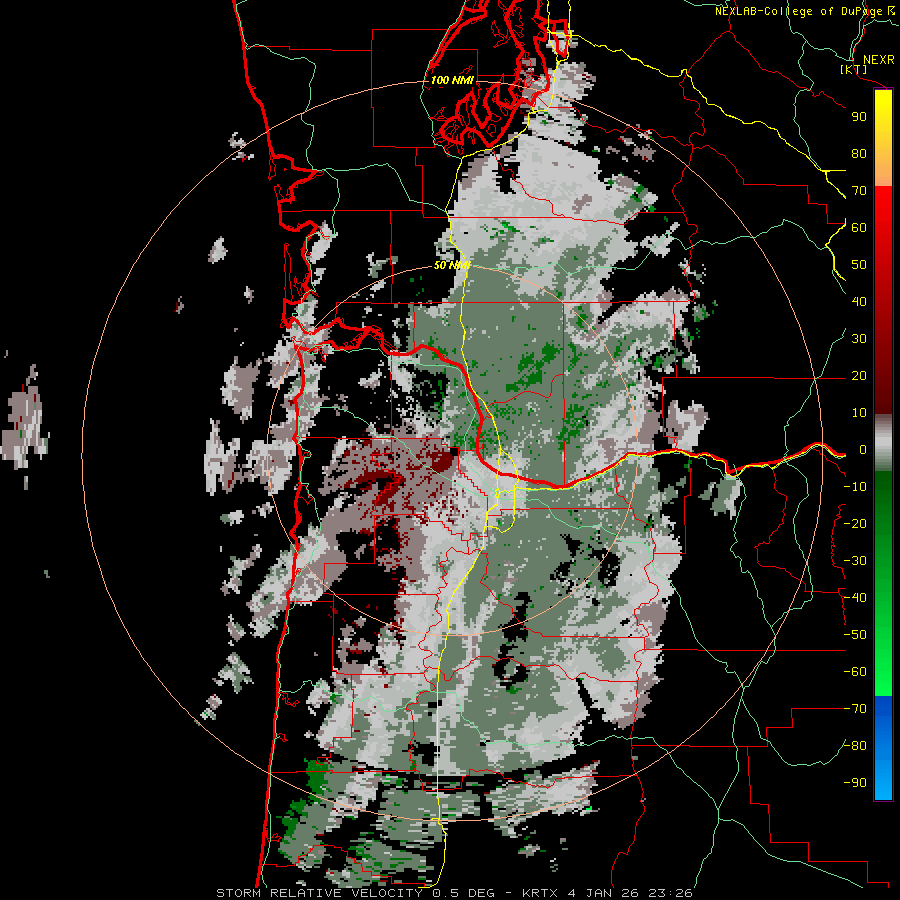Click the [KT] units label
Viewport: 900px width, 900px height.
854,69
